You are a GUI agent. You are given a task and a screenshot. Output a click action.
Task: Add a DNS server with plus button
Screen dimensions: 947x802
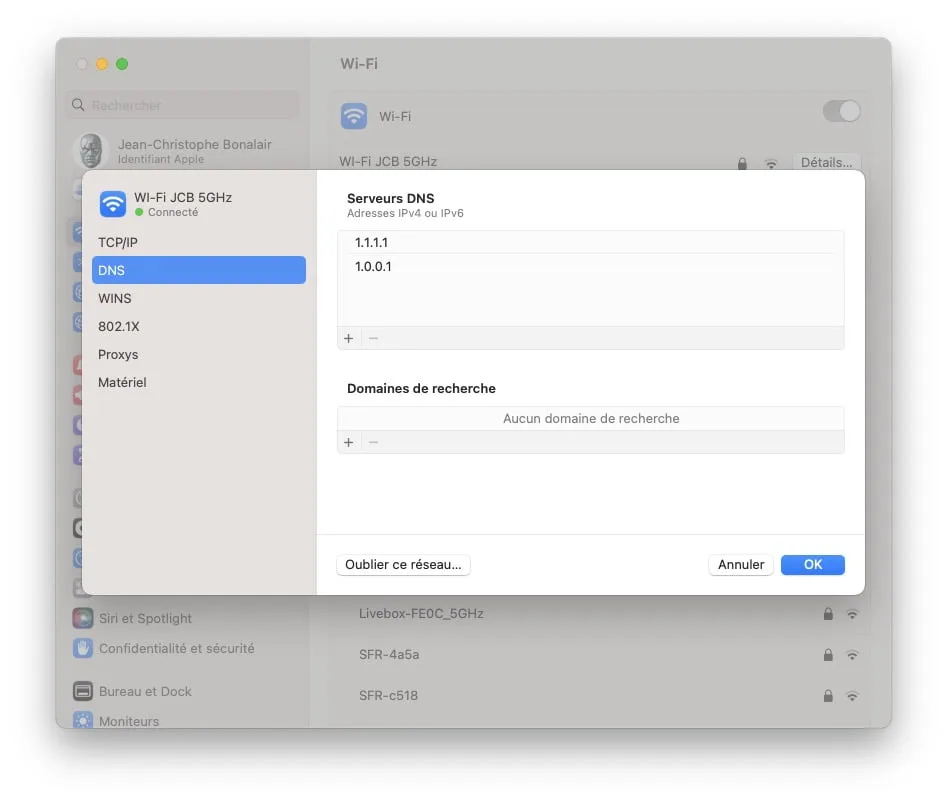click(x=348, y=339)
